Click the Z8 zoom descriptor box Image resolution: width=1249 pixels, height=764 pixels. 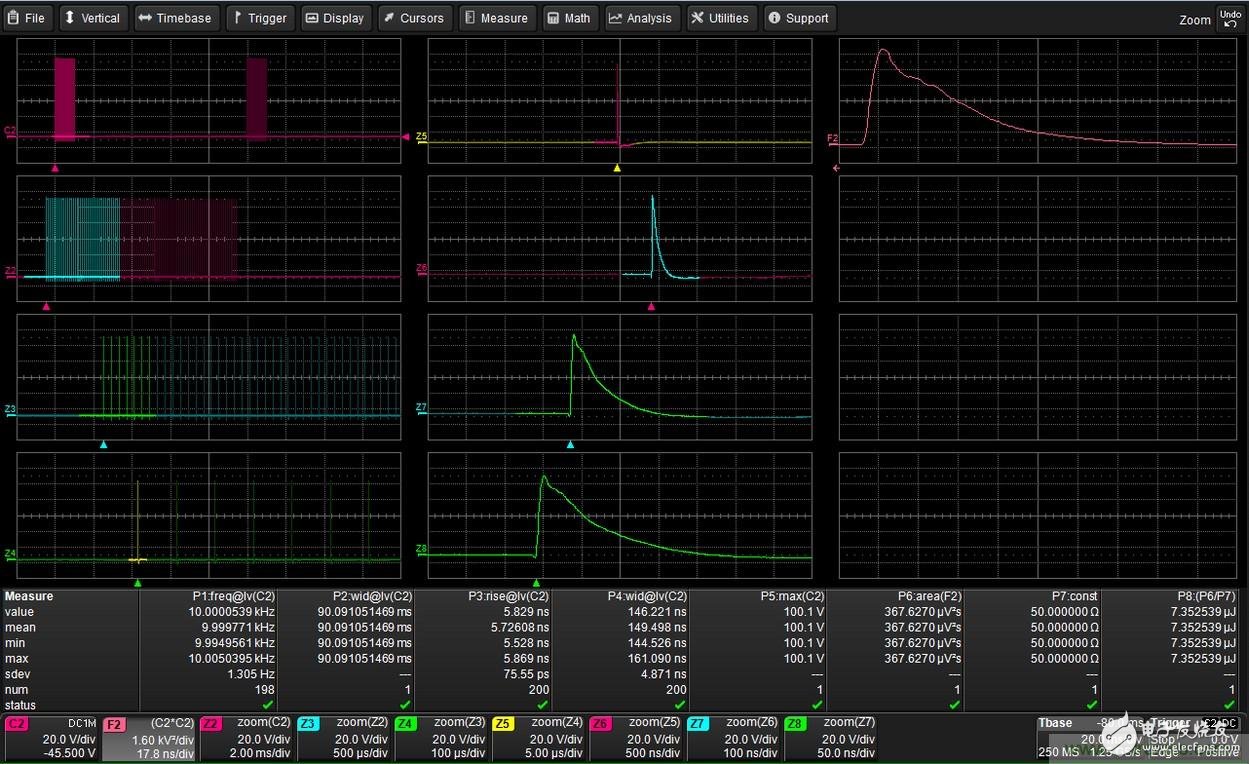(x=832, y=739)
